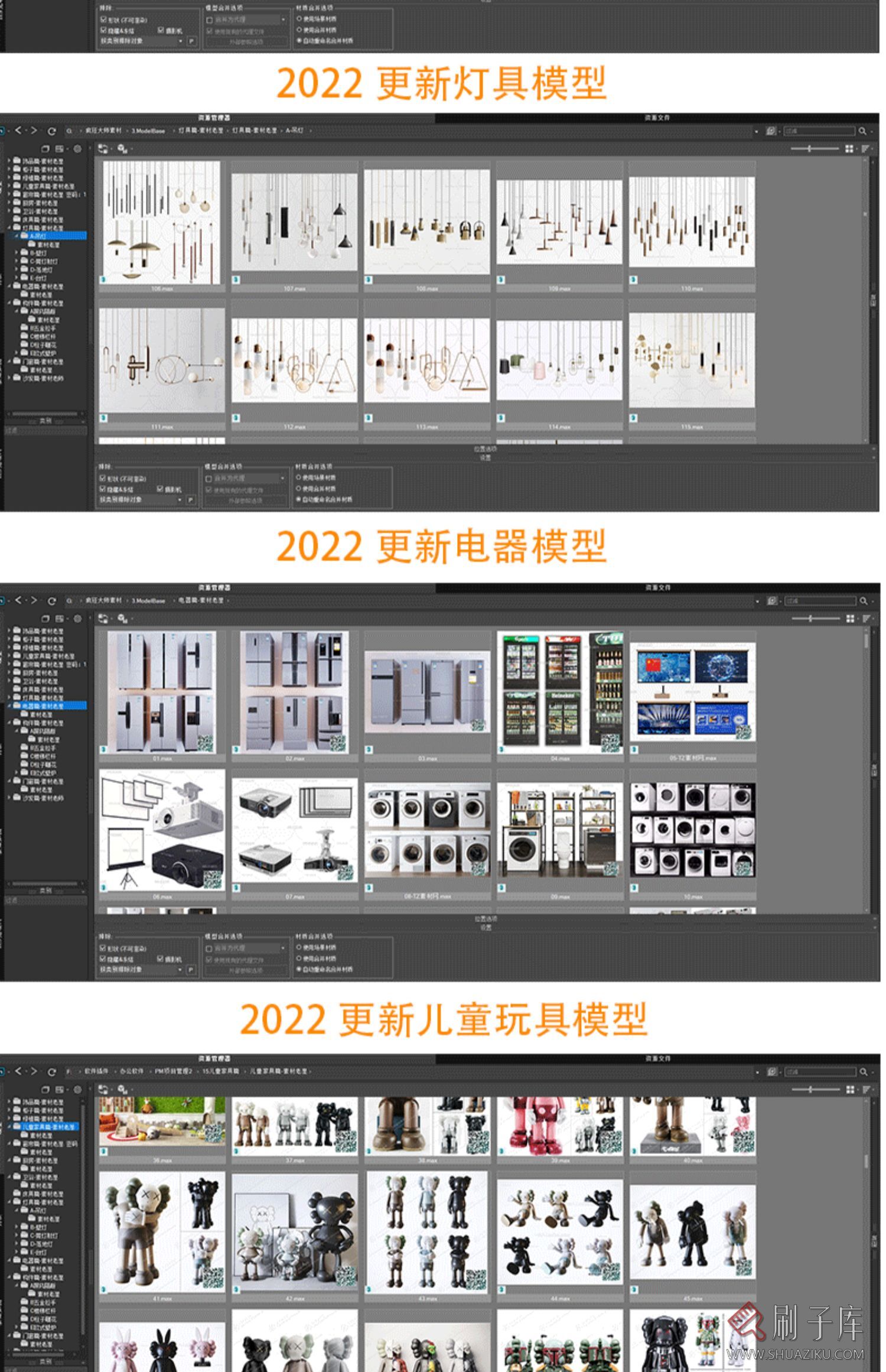
Task: Open 资源管理器 tab in appliance panel
Action: [x=214, y=587]
